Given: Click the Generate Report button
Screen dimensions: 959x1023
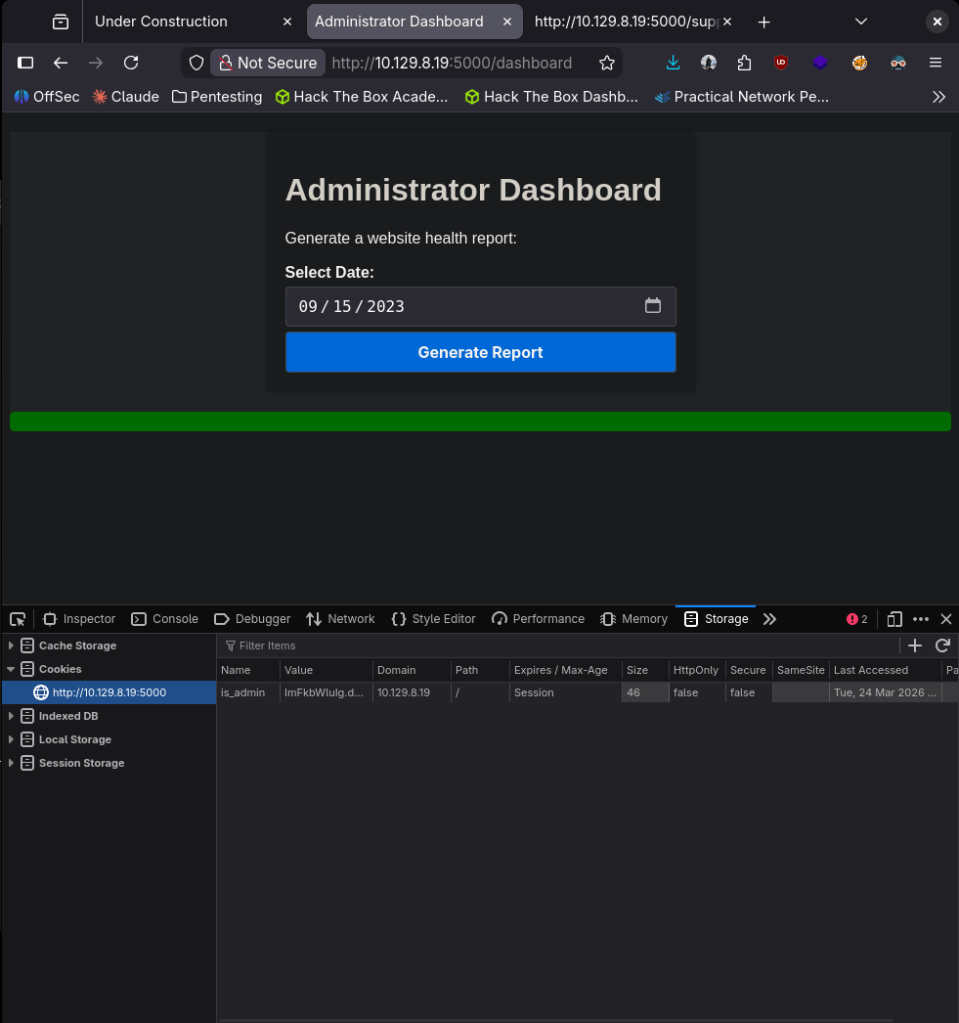Looking at the screenshot, I should (480, 352).
